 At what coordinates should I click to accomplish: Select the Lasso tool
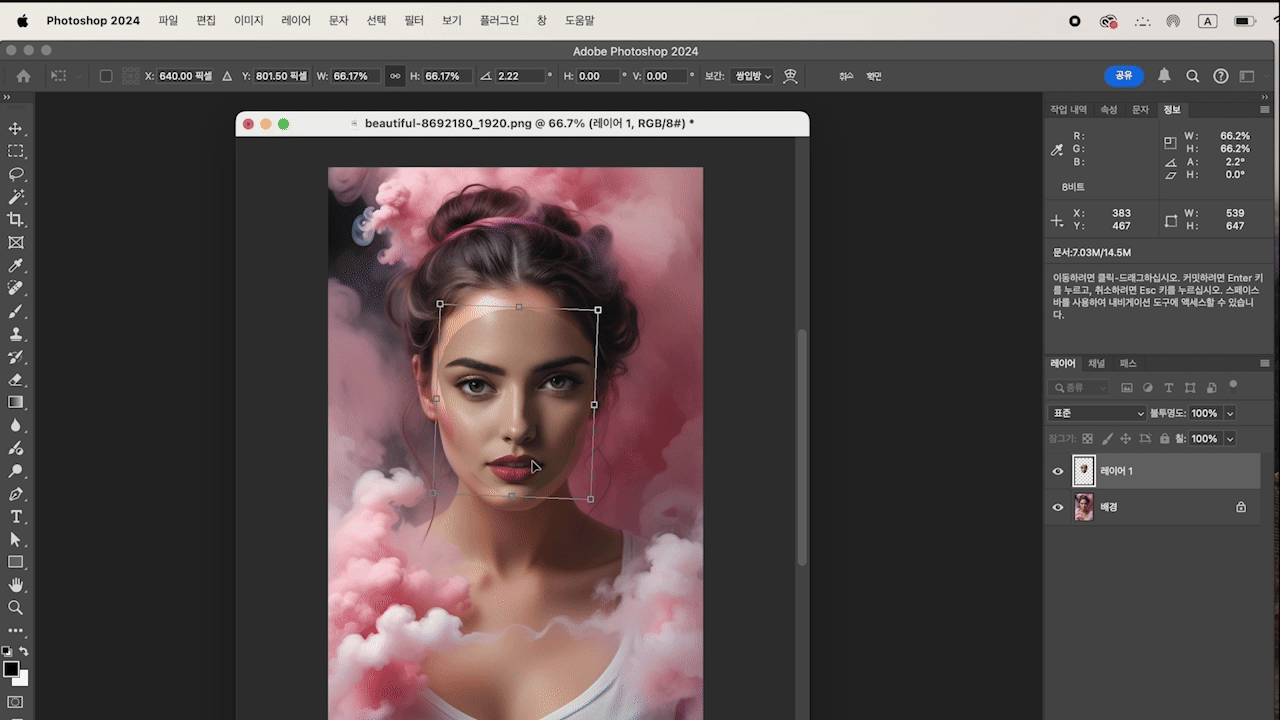pyautogui.click(x=16, y=174)
